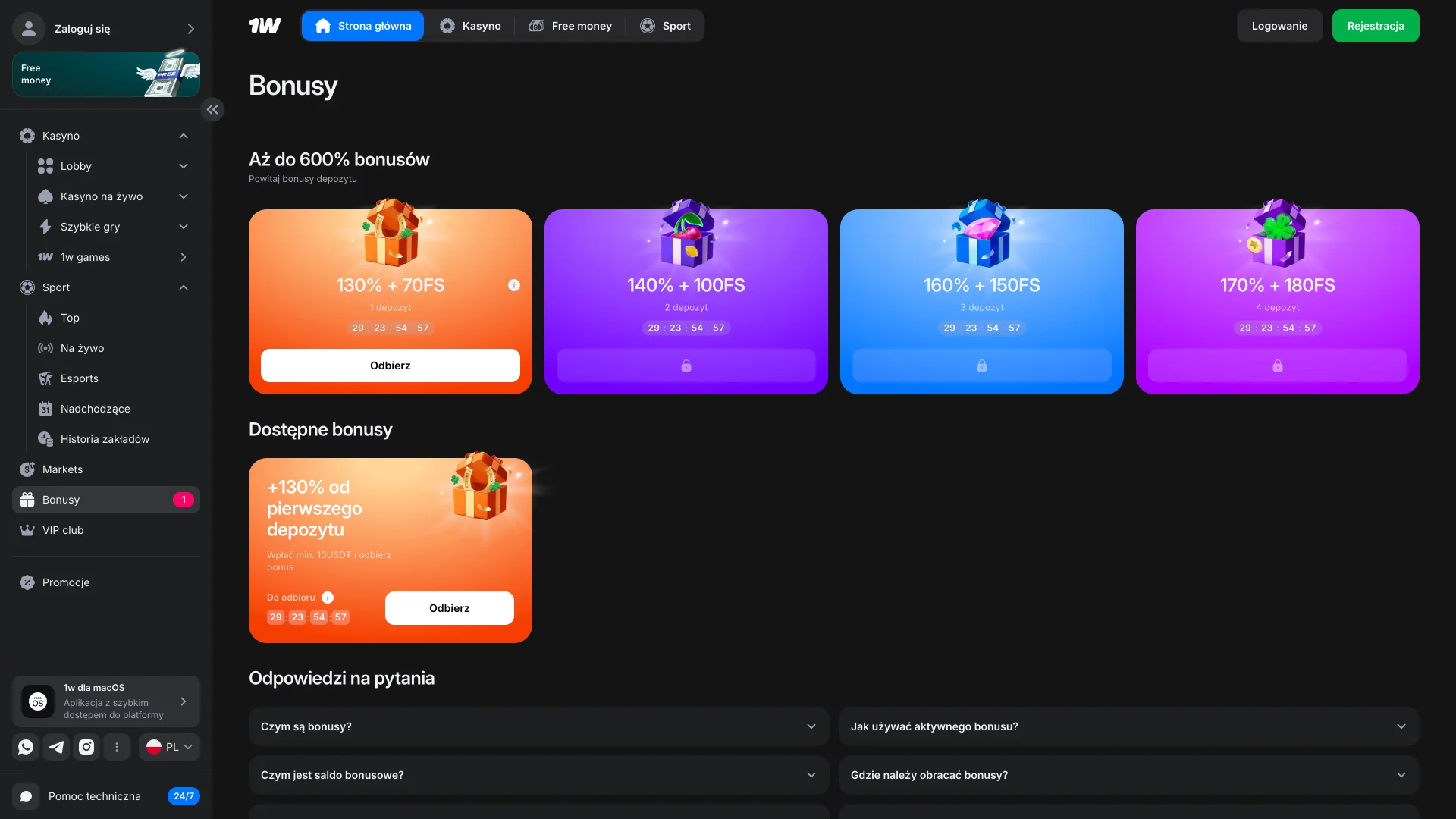Open Instagram profile icon
Image resolution: width=1456 pixels, height=819 pixels.
point(86,747)
